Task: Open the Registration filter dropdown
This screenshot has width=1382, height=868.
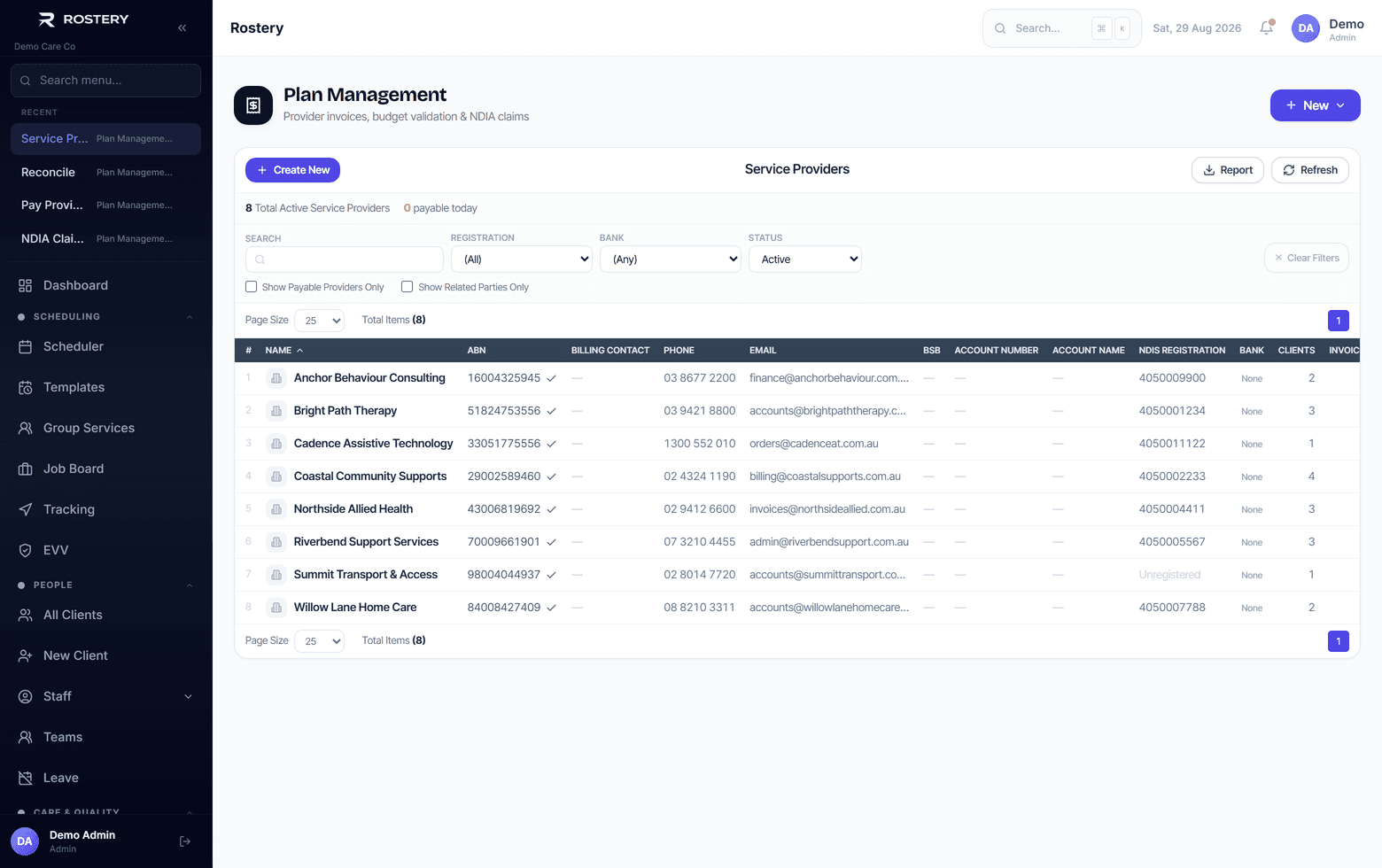Action: [x=522, y=260]
